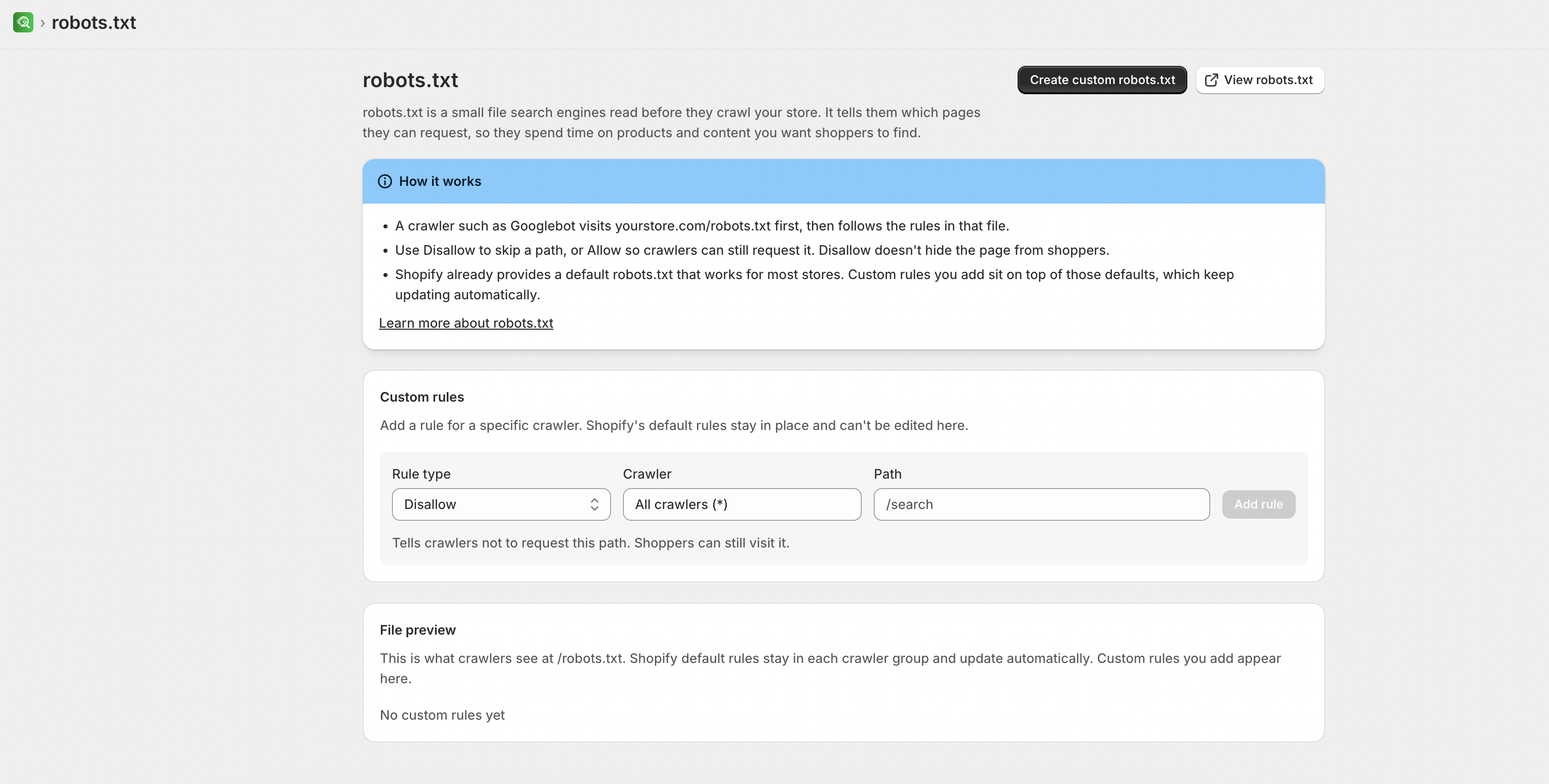Click the Create custom robots.txt button

[1102, 80]
